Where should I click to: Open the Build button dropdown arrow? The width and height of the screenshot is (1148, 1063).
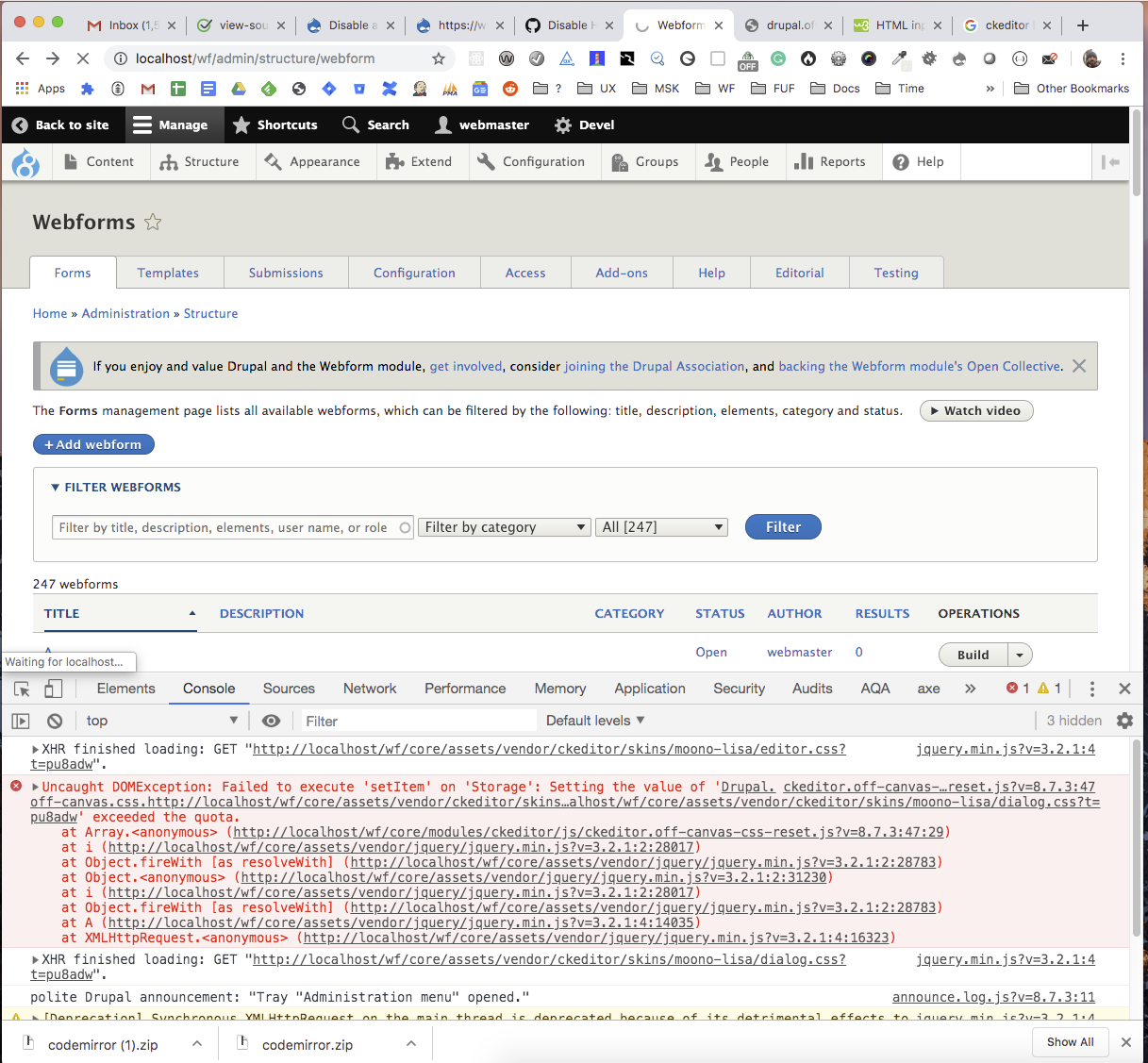click(1019, 654)
